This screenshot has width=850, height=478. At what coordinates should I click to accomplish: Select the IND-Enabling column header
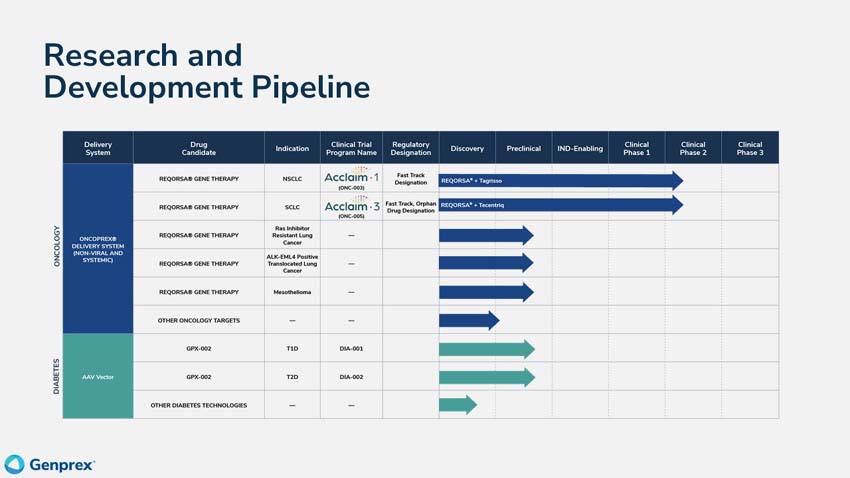click(580, 148)
